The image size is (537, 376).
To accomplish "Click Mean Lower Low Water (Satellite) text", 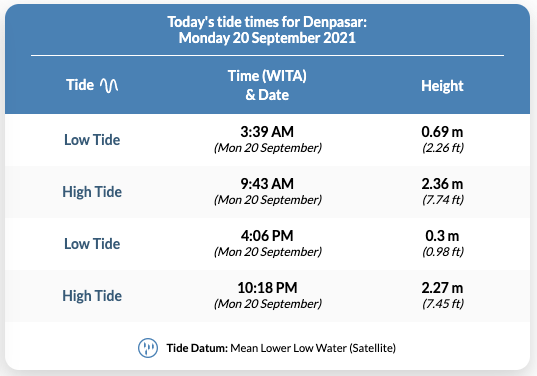I will tap(313, 348).
